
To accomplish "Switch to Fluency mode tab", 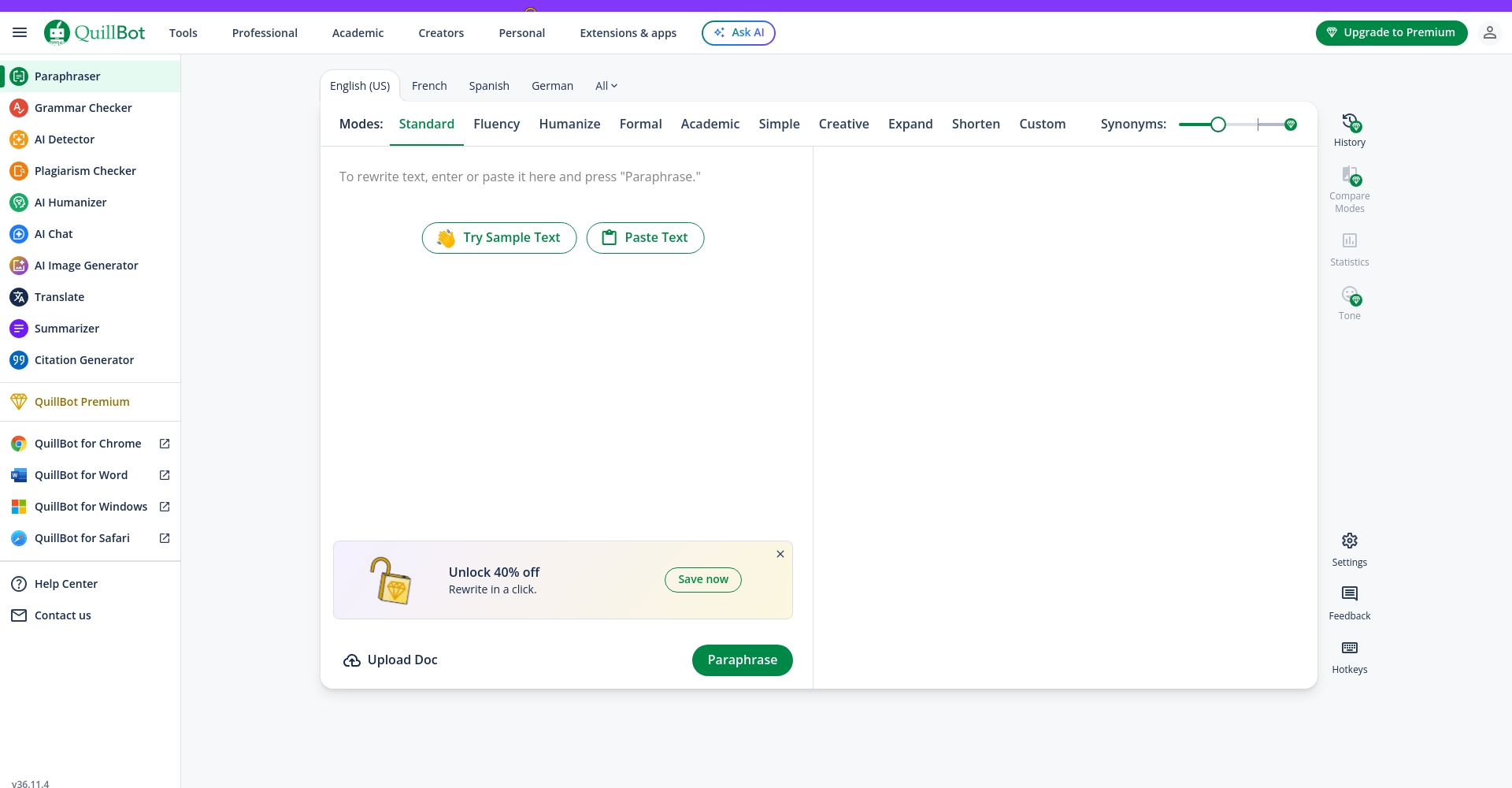I will click(x=496, y=125).
